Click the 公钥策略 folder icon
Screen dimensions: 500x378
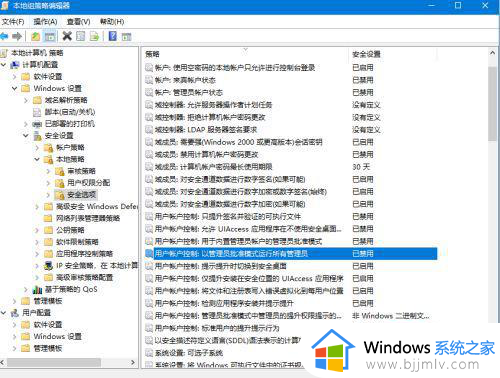pos(49,230)
